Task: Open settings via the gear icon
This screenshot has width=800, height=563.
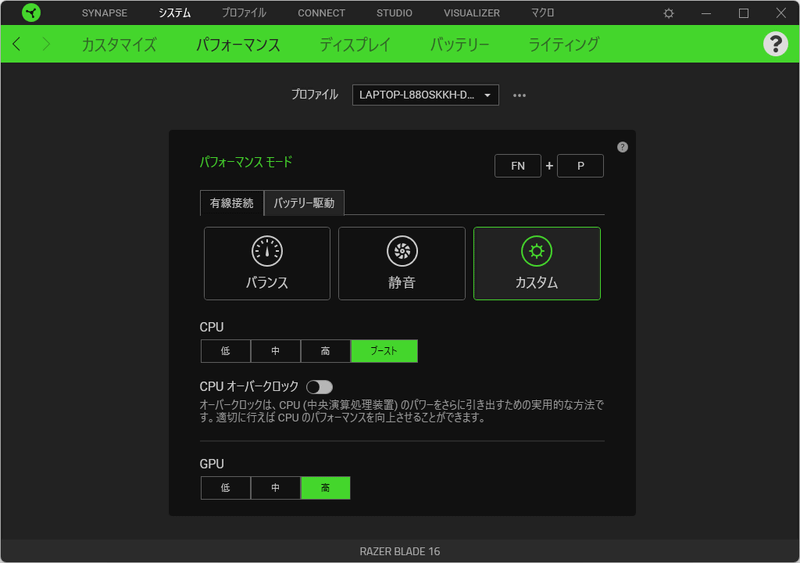Action: click(x=668, y=13)
